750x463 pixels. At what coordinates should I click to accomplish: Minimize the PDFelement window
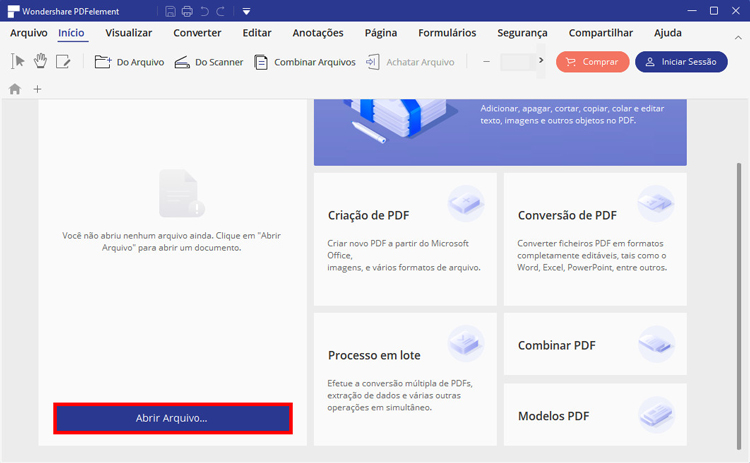click(x=692, y=11)
